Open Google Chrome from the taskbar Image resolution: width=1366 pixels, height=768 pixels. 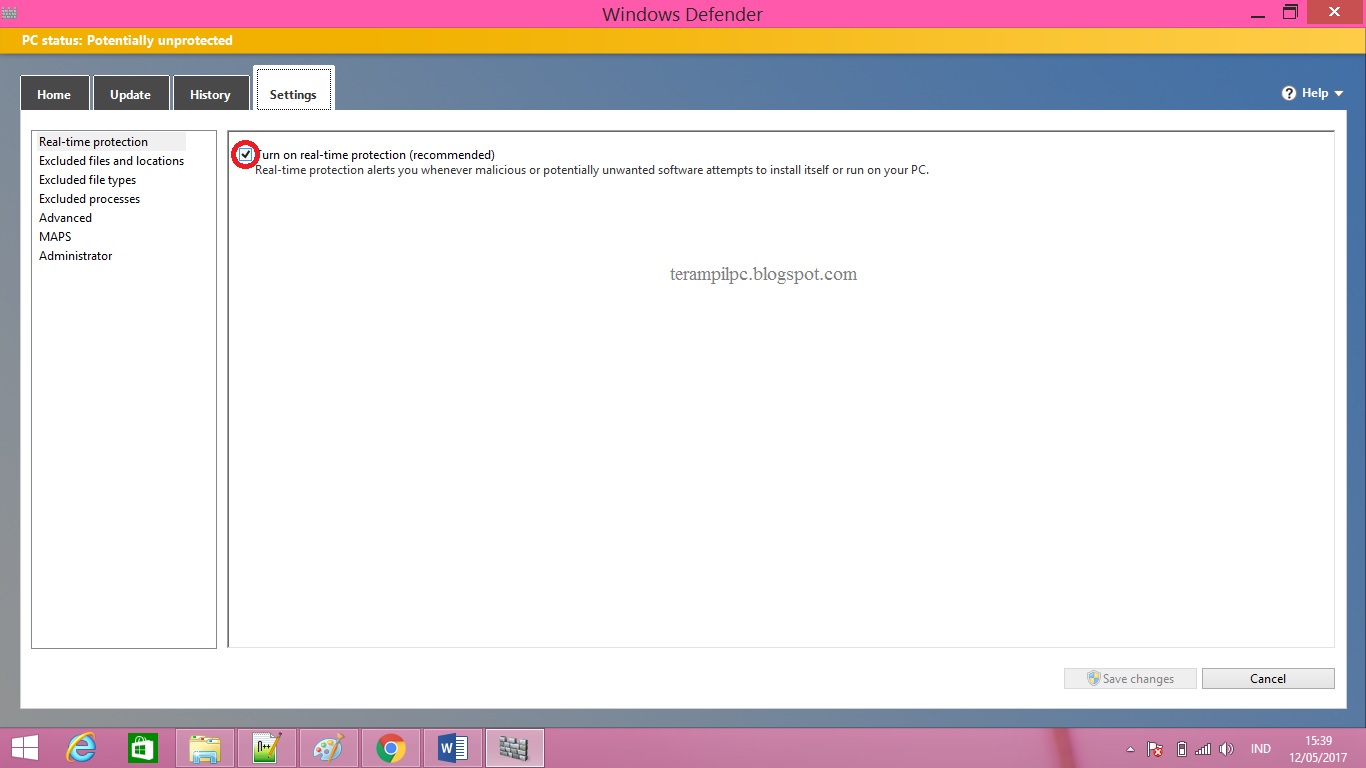click(x=391, y=748)
